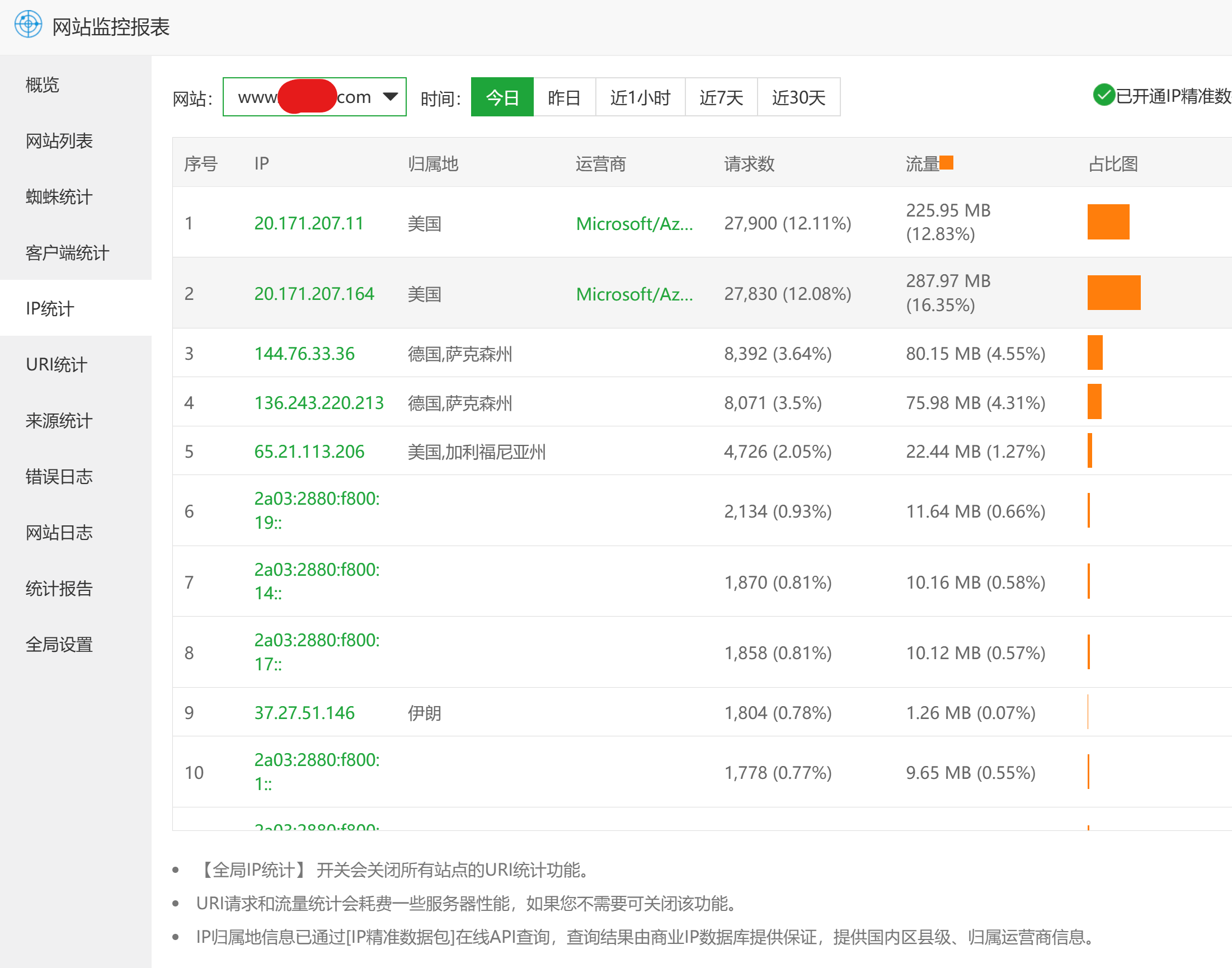Select the 昨日 time filter
The height and width of the screenshot is (968, 1232).
pos(564,97)
